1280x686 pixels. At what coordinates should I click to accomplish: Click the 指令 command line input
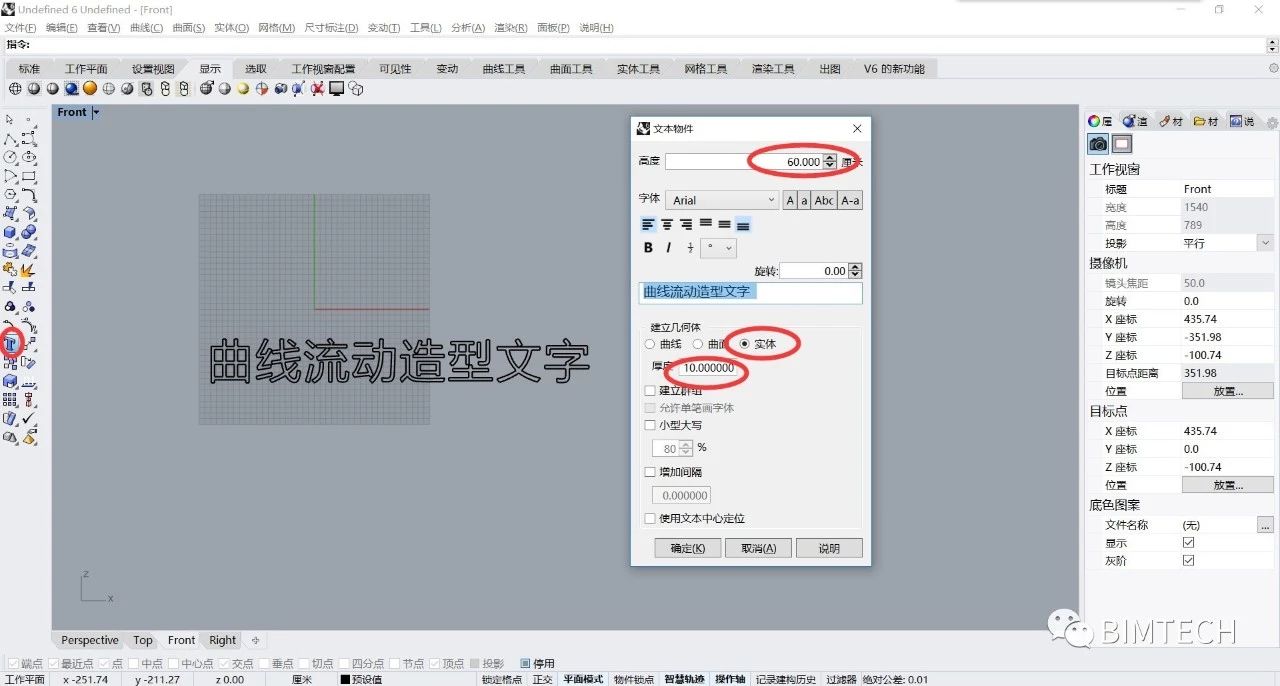point(640,44)
